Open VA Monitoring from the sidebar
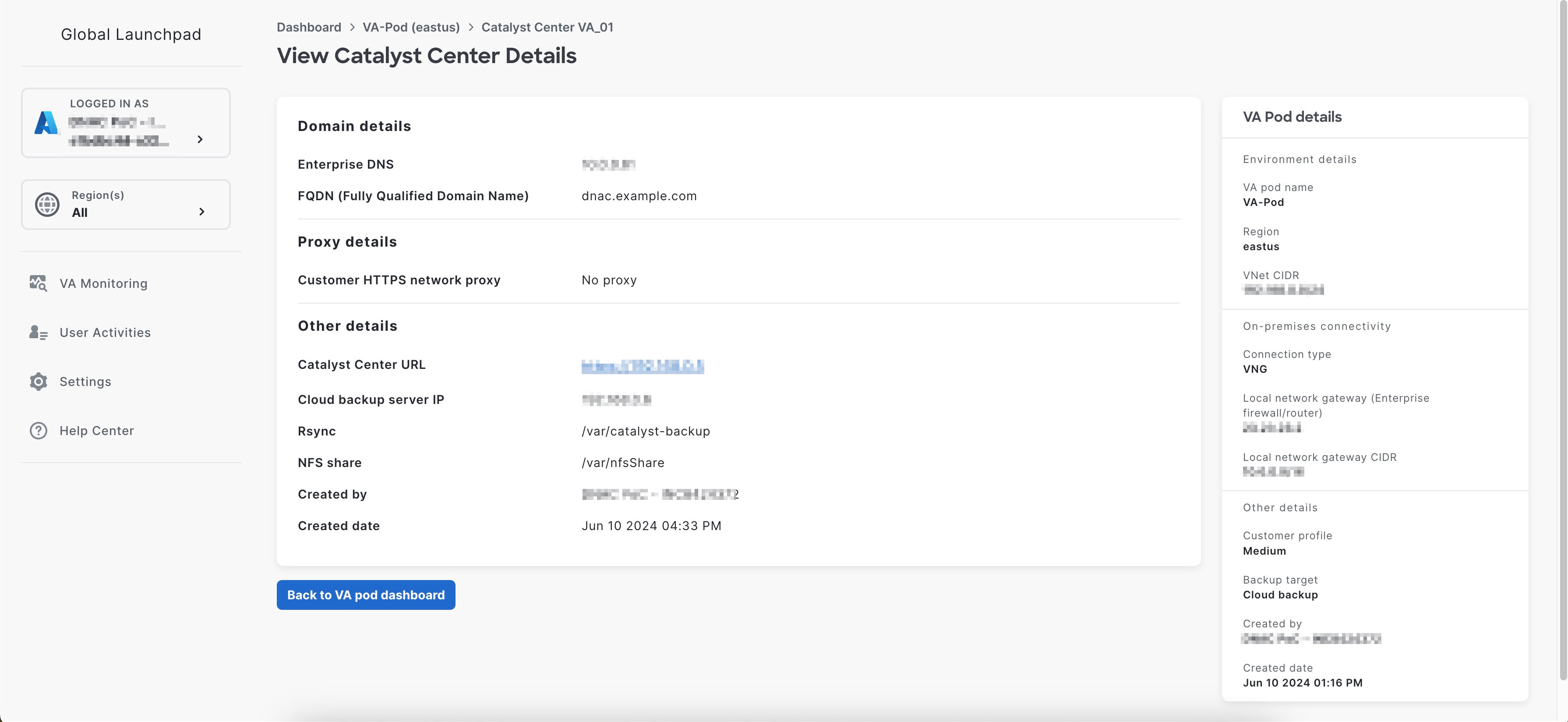Viewport: 1568px width, 722px height. 103,284
